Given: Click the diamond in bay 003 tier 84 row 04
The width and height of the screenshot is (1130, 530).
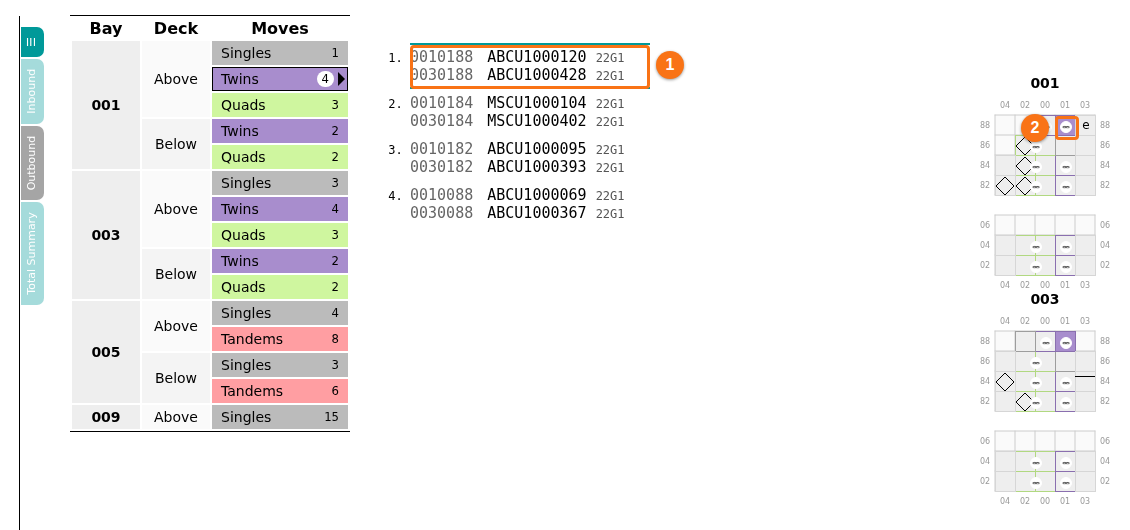Looking at the screenshot, I should point(1005,382).
